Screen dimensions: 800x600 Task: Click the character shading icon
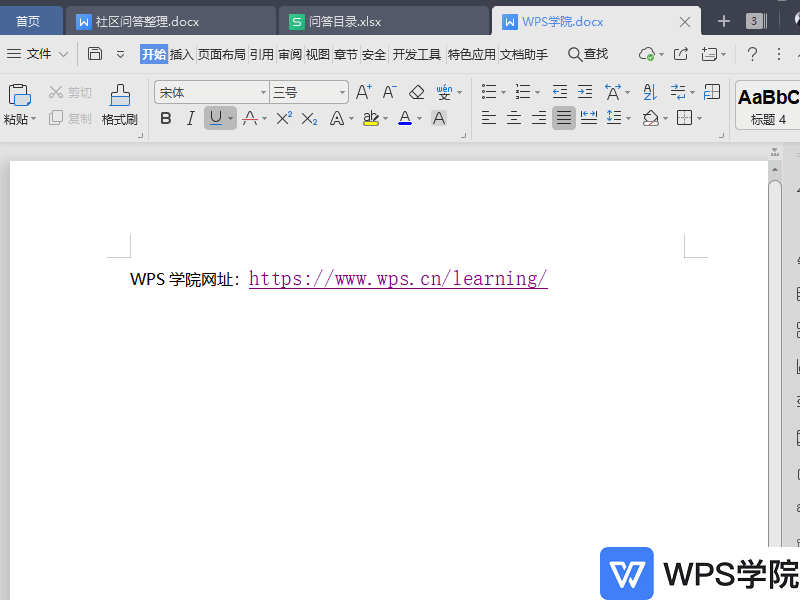(439, 118)
